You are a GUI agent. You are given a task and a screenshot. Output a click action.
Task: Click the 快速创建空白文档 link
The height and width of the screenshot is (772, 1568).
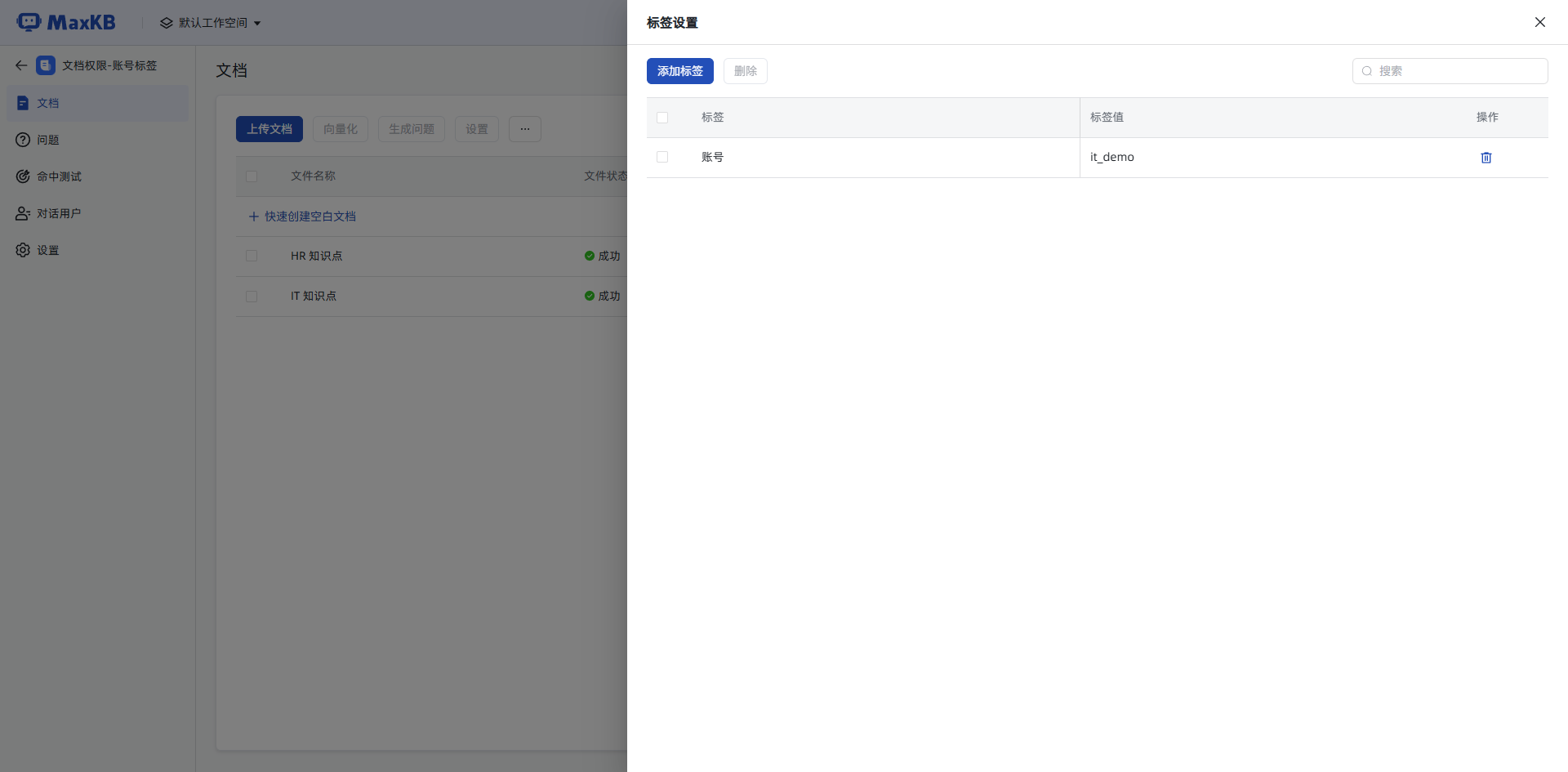[310, 216]
